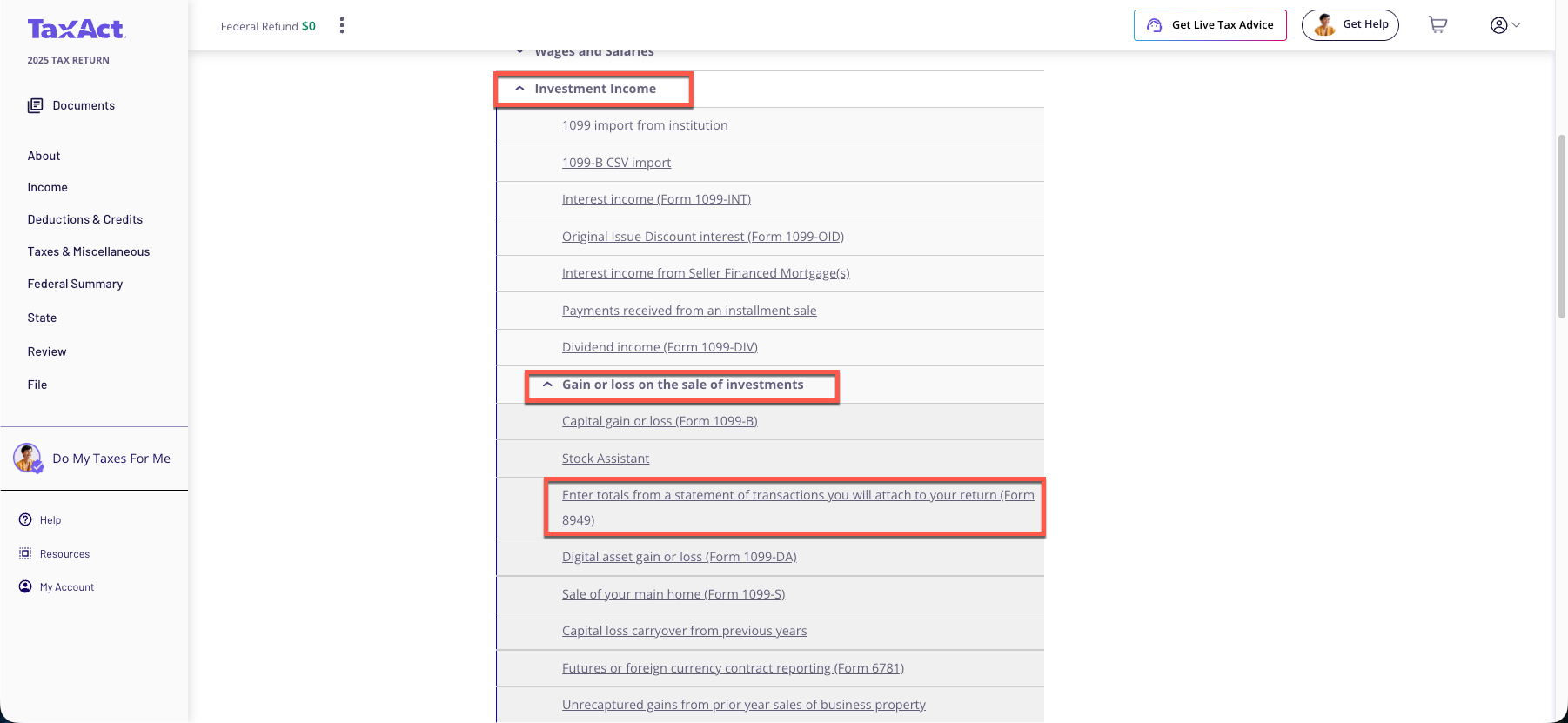Click the page's vertical scrollbar
The width and height of the screenshot is (1568, 723).
1562,226
